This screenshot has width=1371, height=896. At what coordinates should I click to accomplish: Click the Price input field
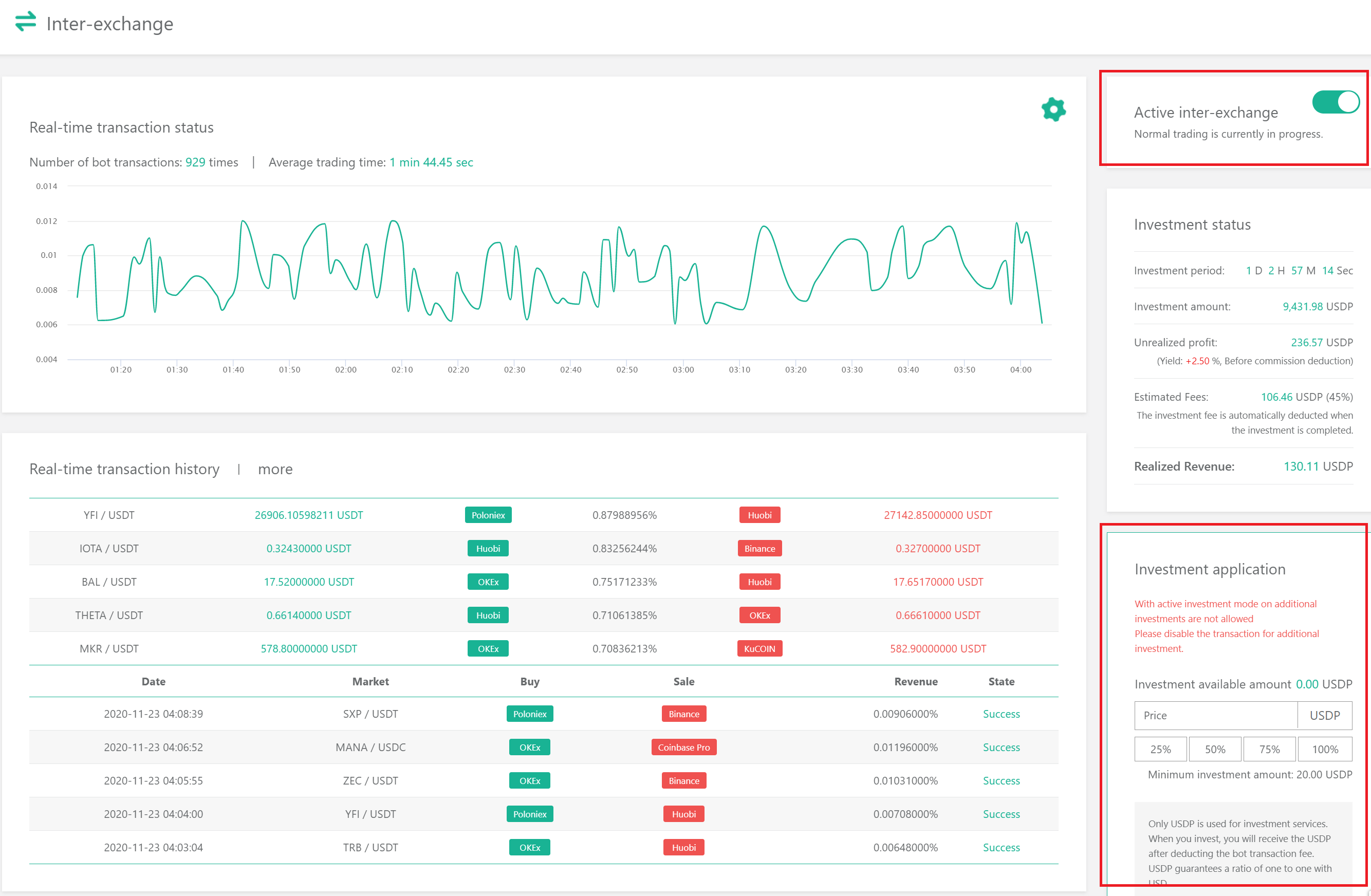pos(1215,715)
